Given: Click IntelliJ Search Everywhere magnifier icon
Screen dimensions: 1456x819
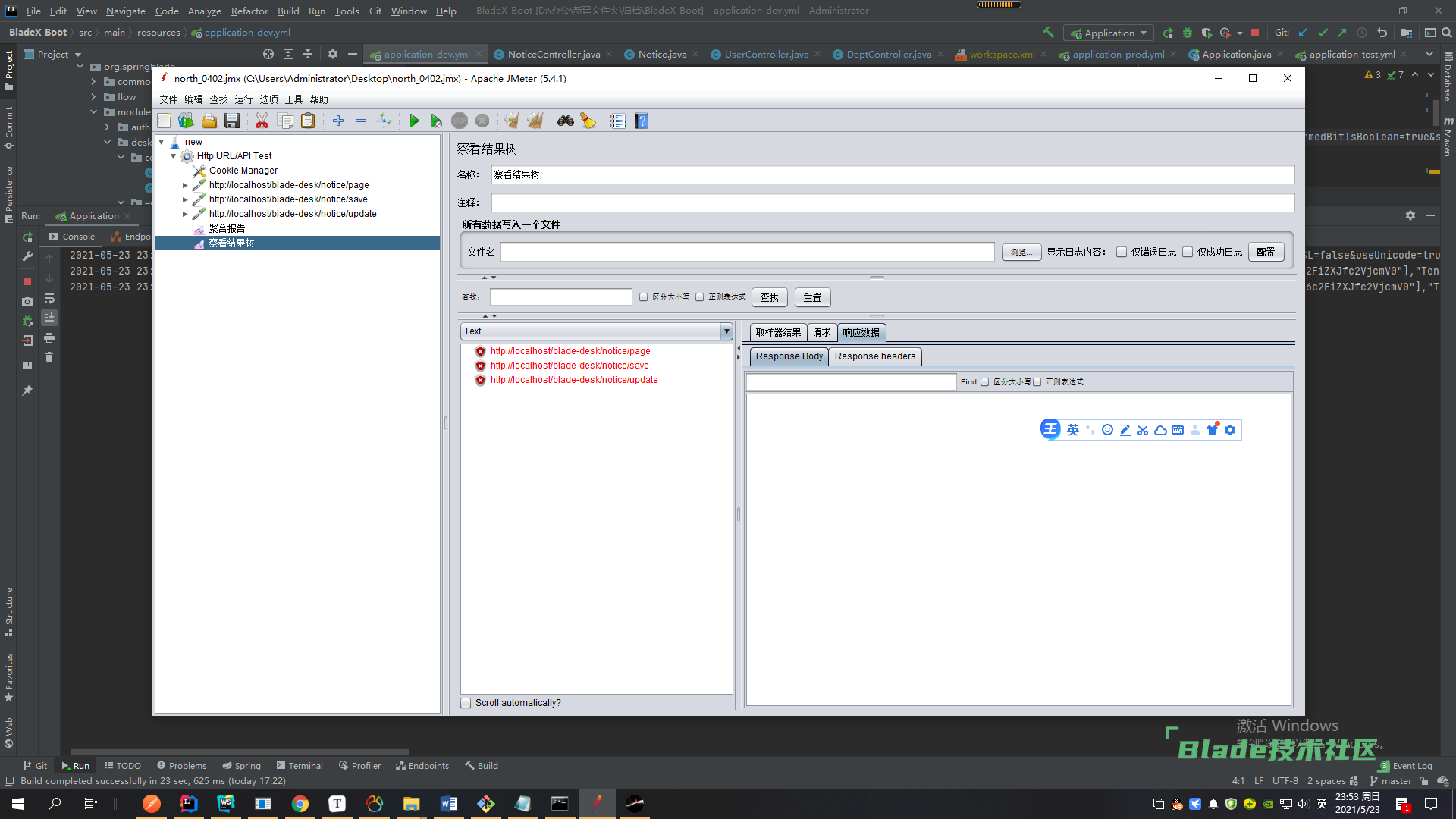Looking at the screenshot, I should [x=1447, y=33].
